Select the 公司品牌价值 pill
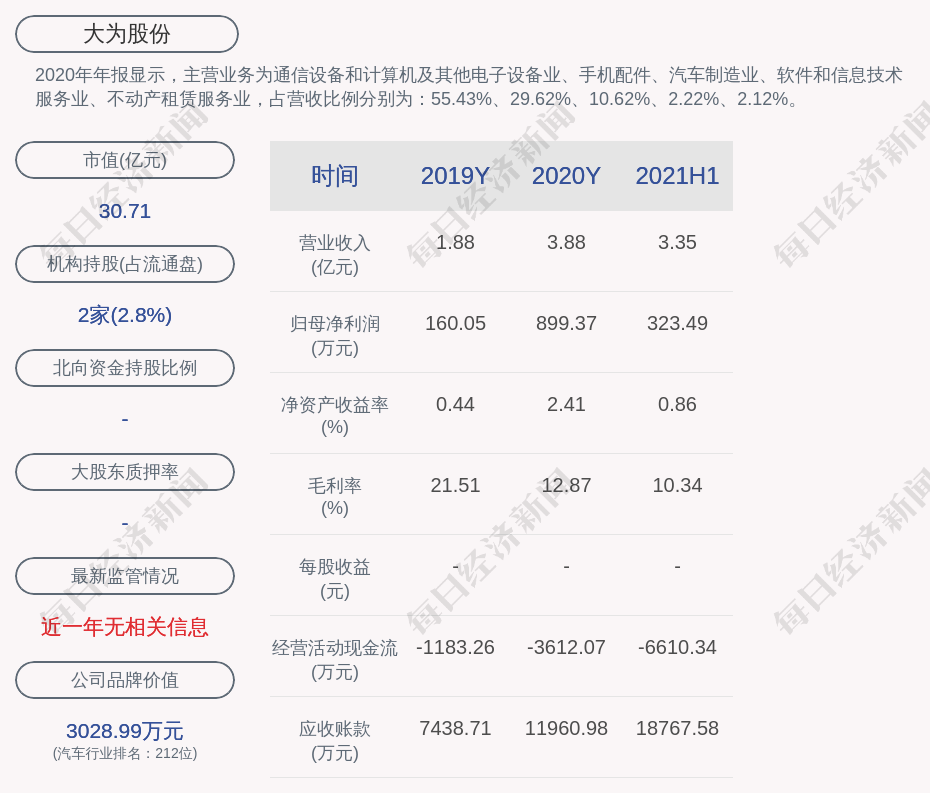 (125, 680)
